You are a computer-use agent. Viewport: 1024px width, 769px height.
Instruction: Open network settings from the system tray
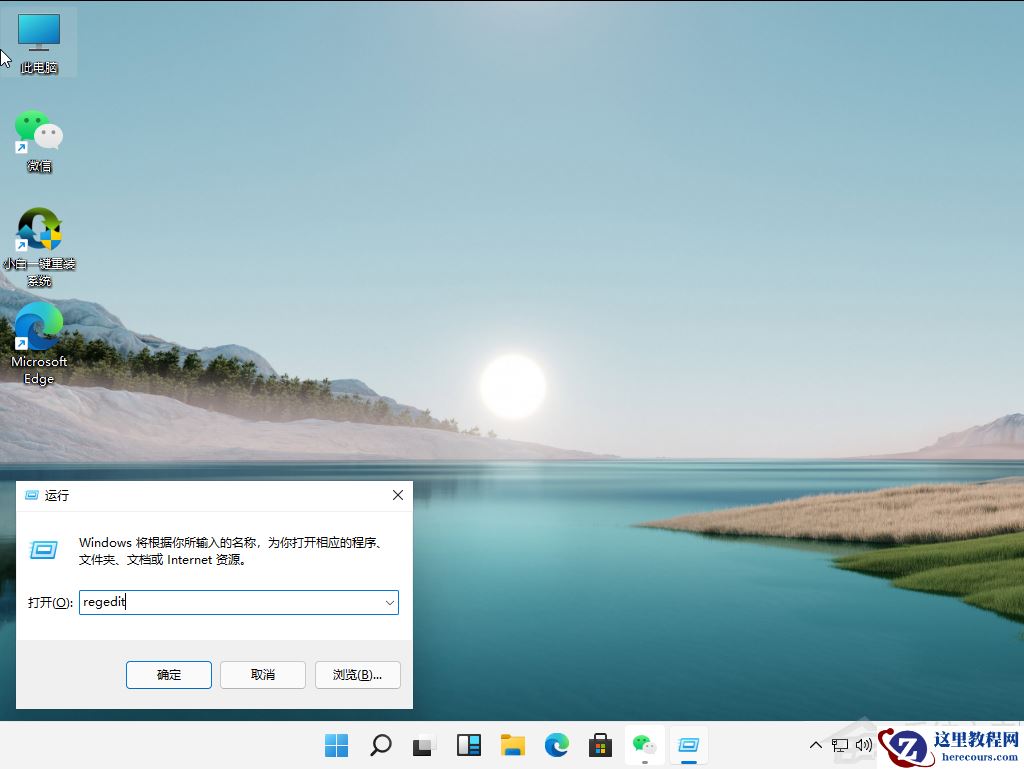[840, 745]
